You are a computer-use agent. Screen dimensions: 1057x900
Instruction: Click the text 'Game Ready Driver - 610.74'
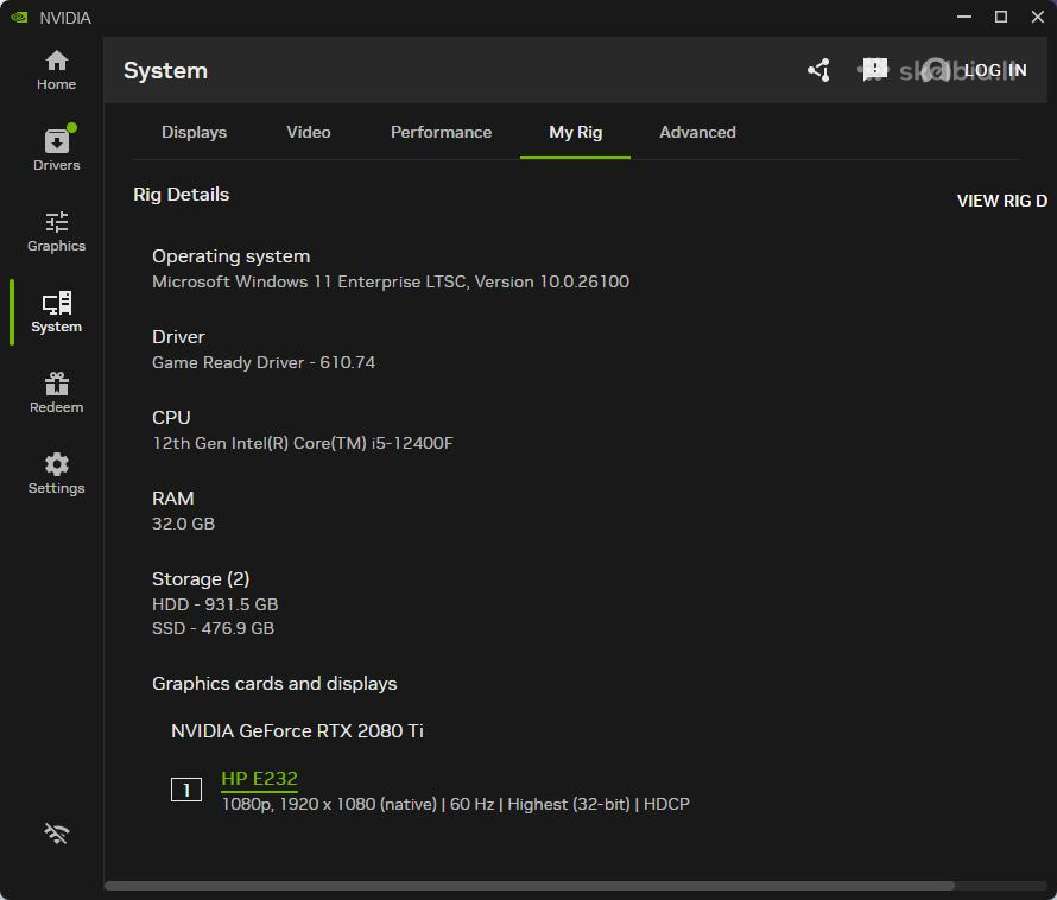point(264,363)
